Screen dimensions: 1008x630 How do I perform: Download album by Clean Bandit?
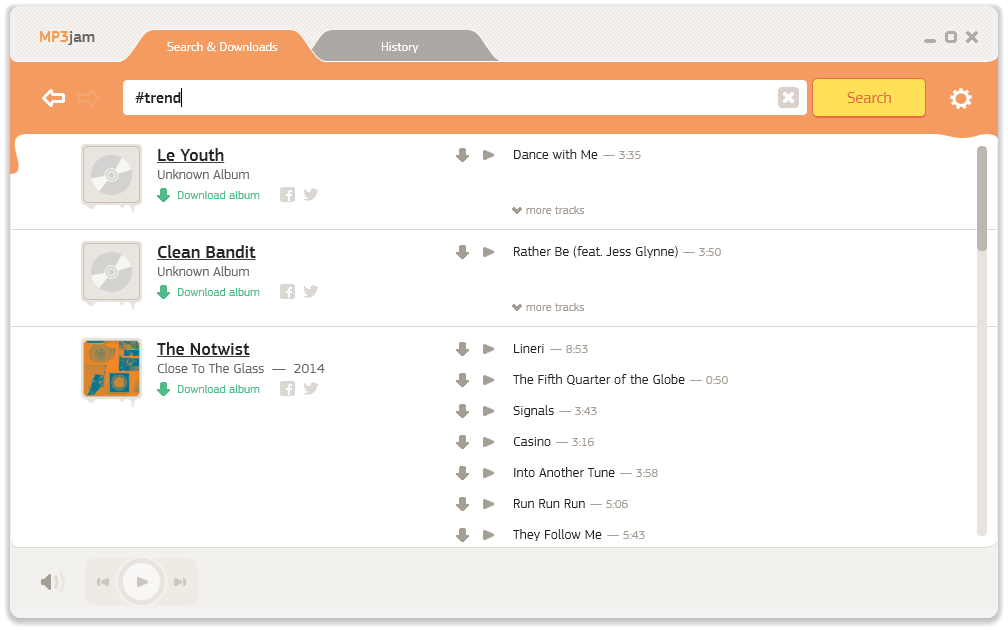point(209,292)
